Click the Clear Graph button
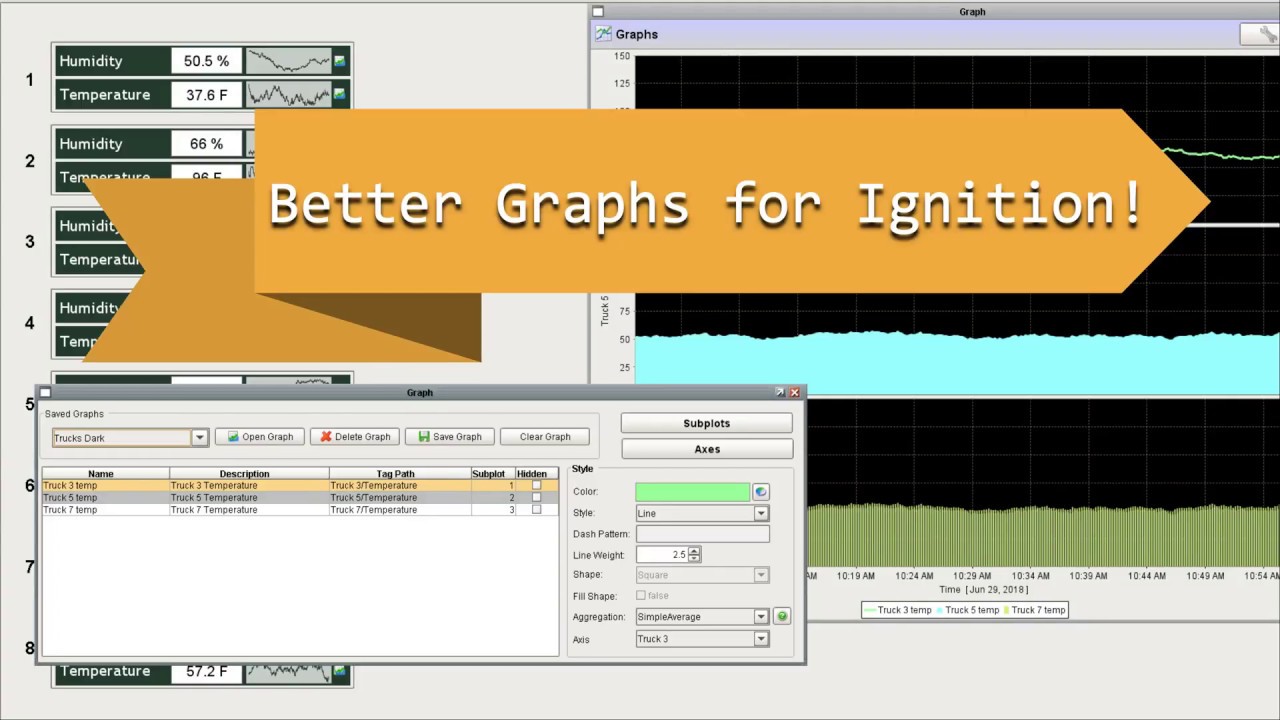1280x720 pixels. click(545, 437)
